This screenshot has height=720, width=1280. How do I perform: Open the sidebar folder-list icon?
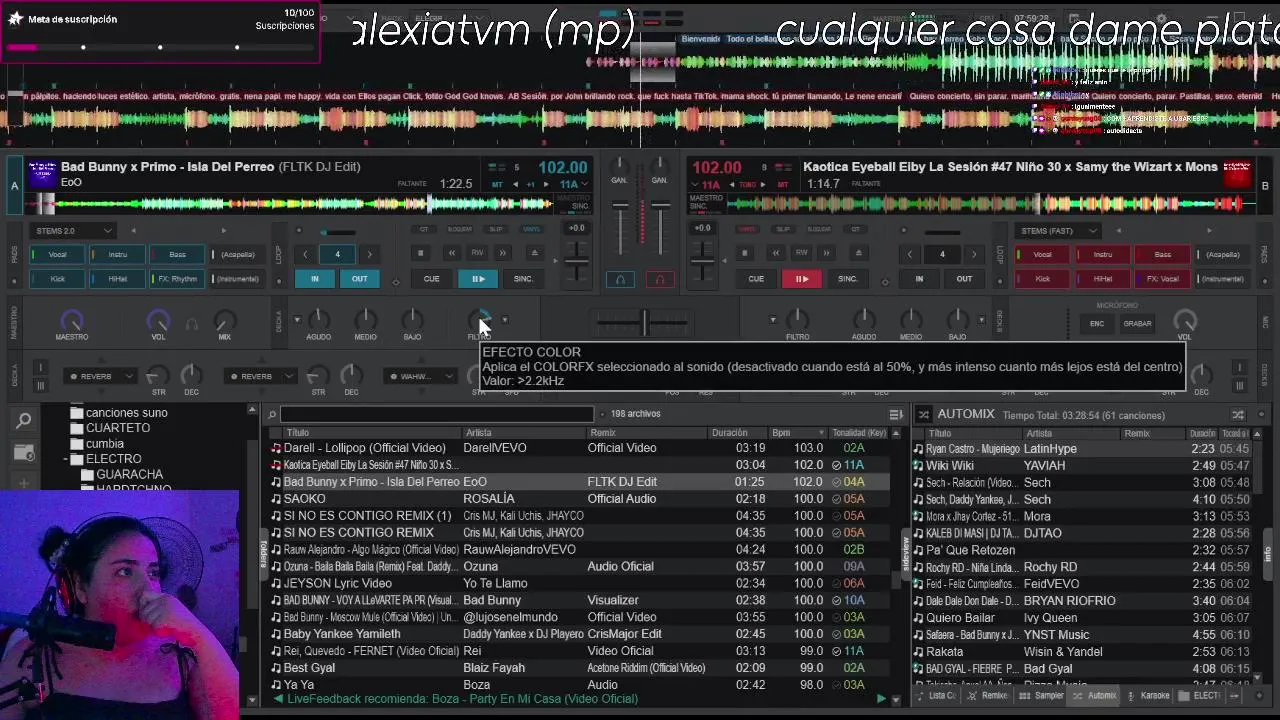(x=24, y=453)
